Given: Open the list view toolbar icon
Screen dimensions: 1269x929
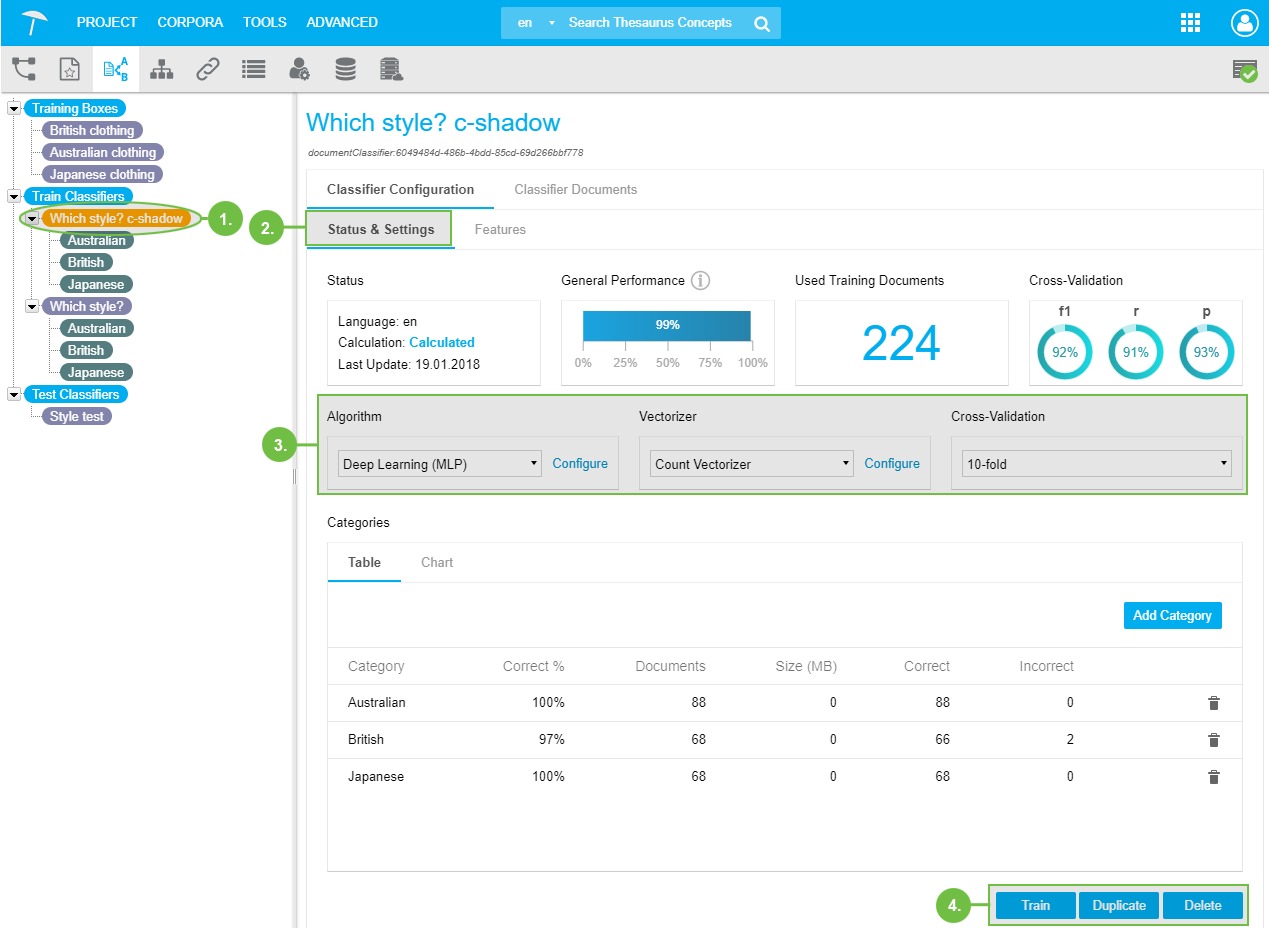Looking at the screenshot, I should 253,69.
